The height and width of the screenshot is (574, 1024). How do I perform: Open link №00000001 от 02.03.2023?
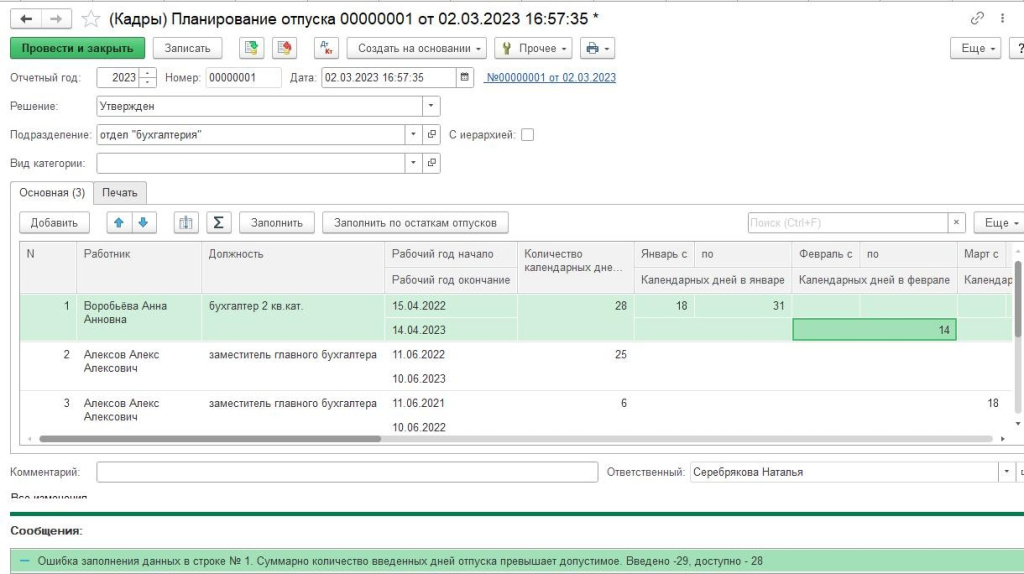click(x=550, y=78)
